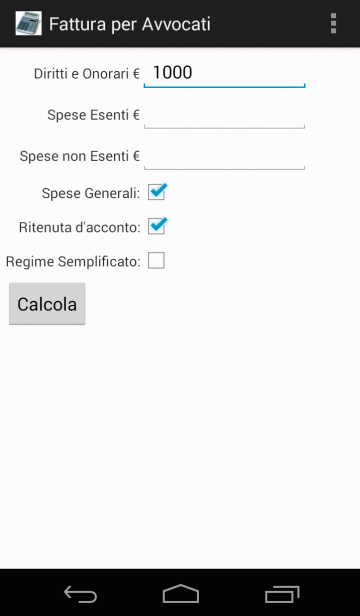Tap the Android back navigation arrow

pos(80,594)
